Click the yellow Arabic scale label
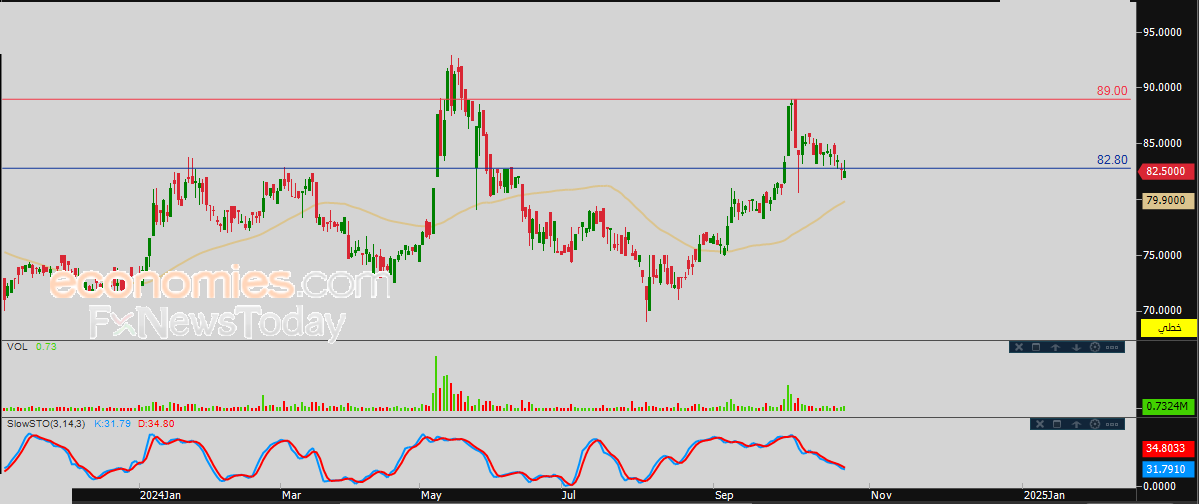1199x504 pixels. tap(1168, 327)
